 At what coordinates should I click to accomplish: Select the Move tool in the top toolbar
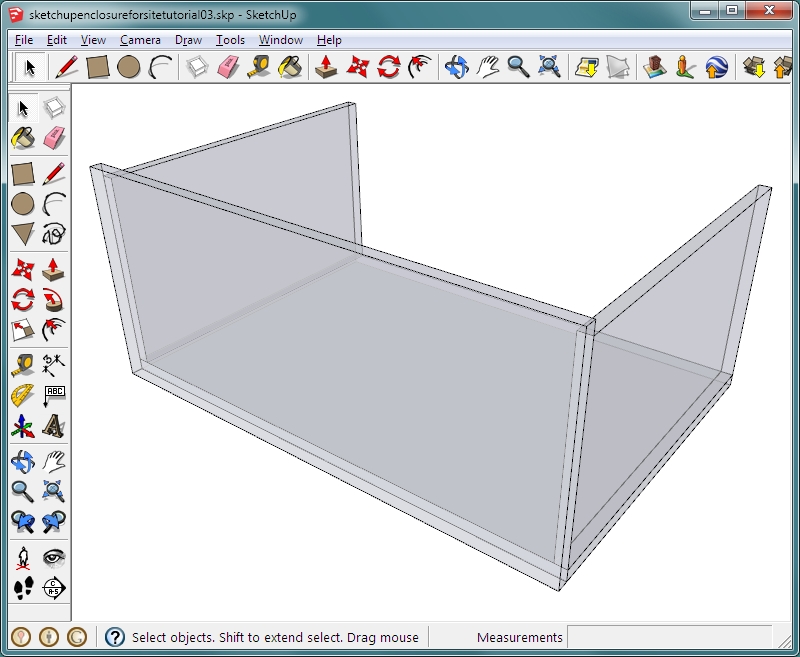click(x=358, y=67)
